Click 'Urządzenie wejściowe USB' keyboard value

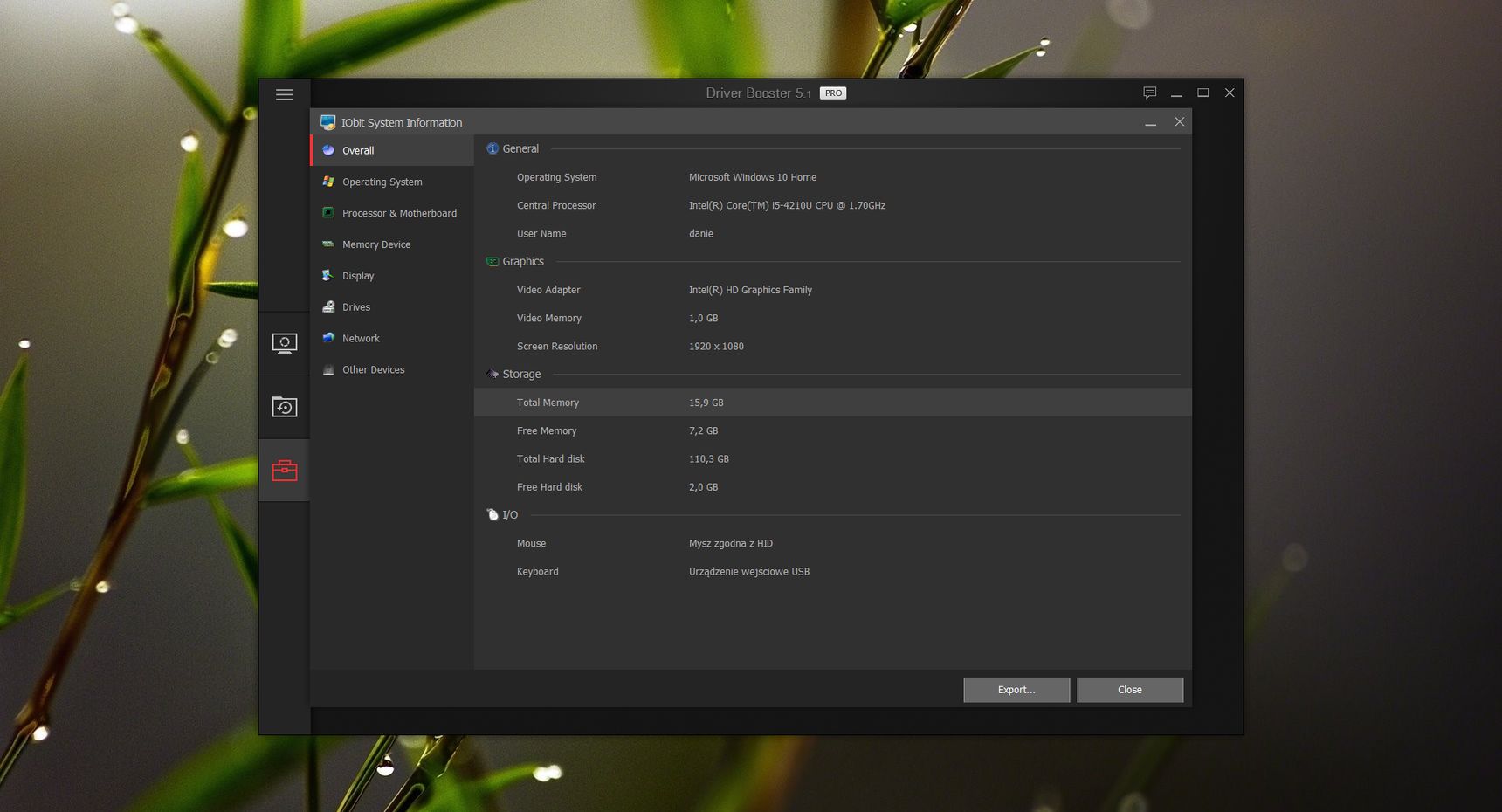[749, 571]
